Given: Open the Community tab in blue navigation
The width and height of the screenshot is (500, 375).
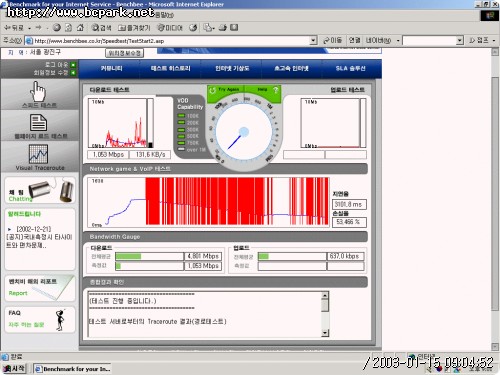Looking at the screenshot, I should pos(111,68).
